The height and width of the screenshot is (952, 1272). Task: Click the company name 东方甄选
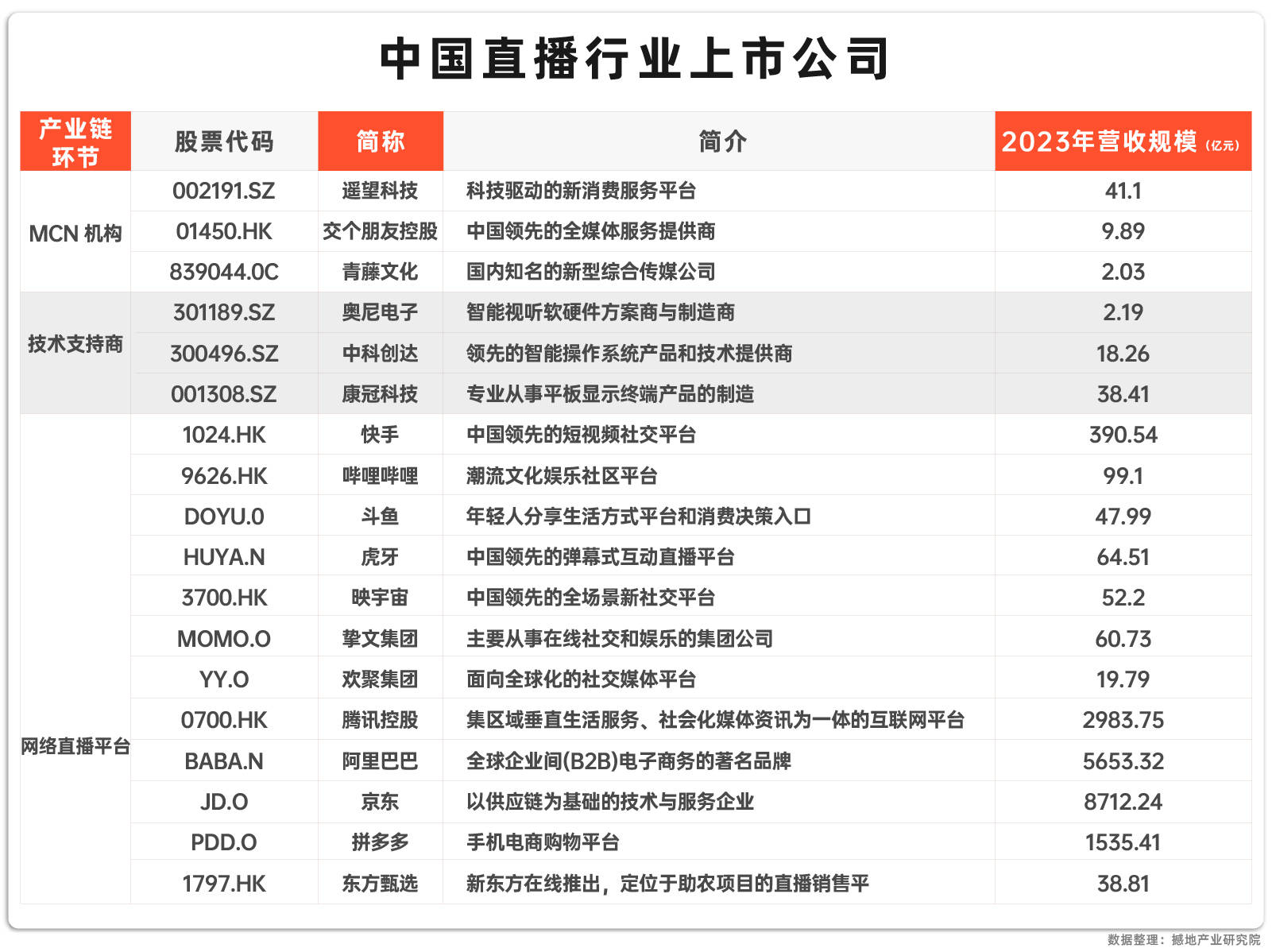[381, 884]
